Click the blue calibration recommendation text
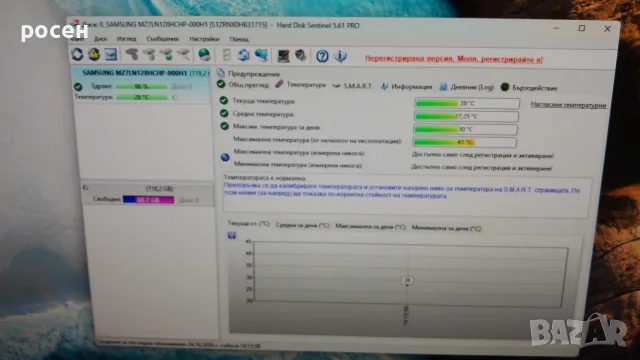Screen dimensions: 640x360 [402, 191]
